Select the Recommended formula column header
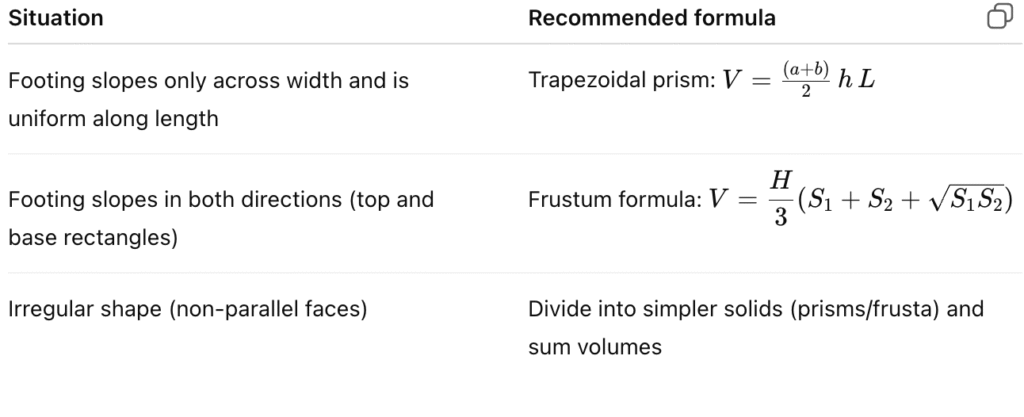 click(652, 18)
